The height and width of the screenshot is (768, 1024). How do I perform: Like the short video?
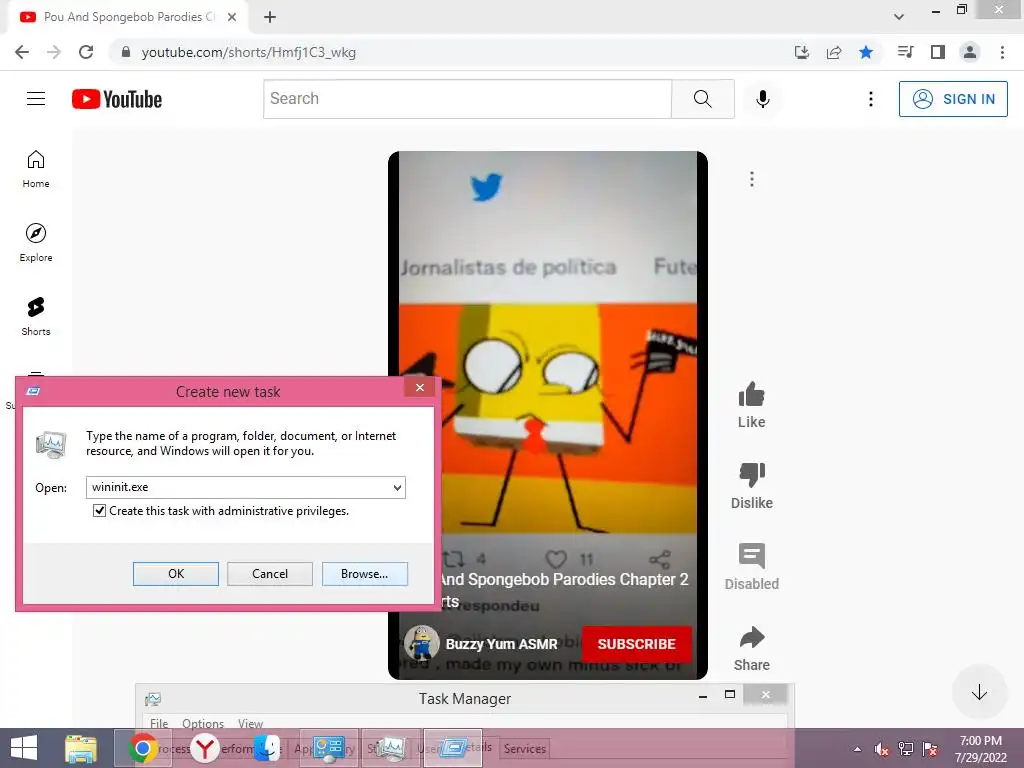(752, 405)
